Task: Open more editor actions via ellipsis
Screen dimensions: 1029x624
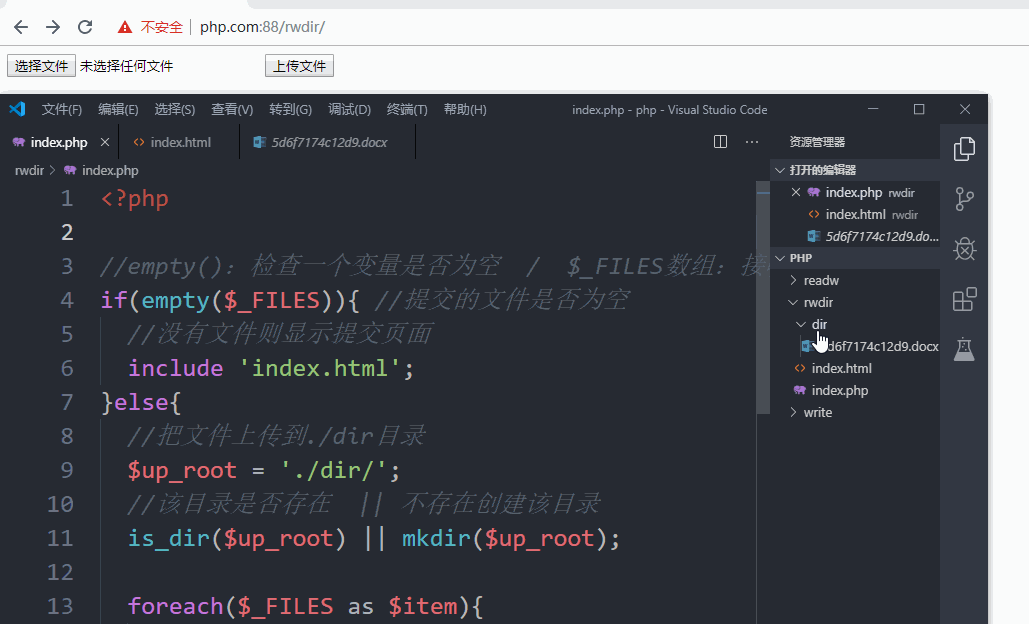Action: click(x=751, y=142)
